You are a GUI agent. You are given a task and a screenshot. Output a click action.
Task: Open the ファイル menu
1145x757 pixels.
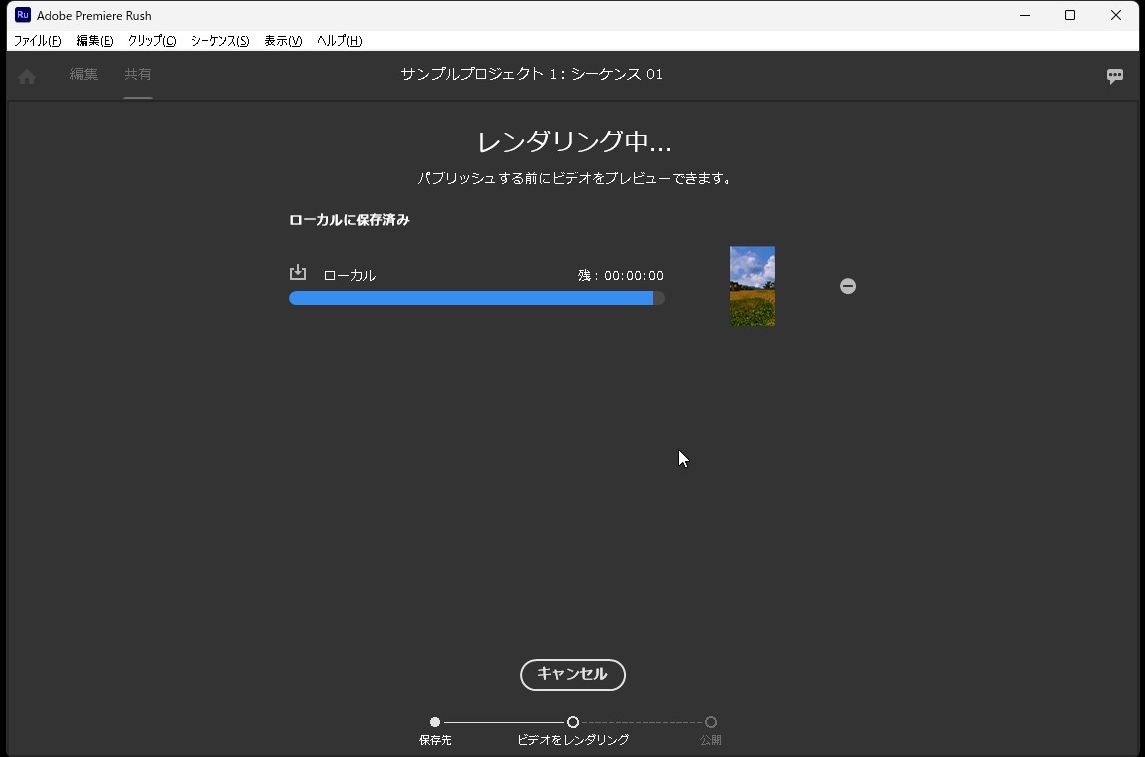[36, 41]
